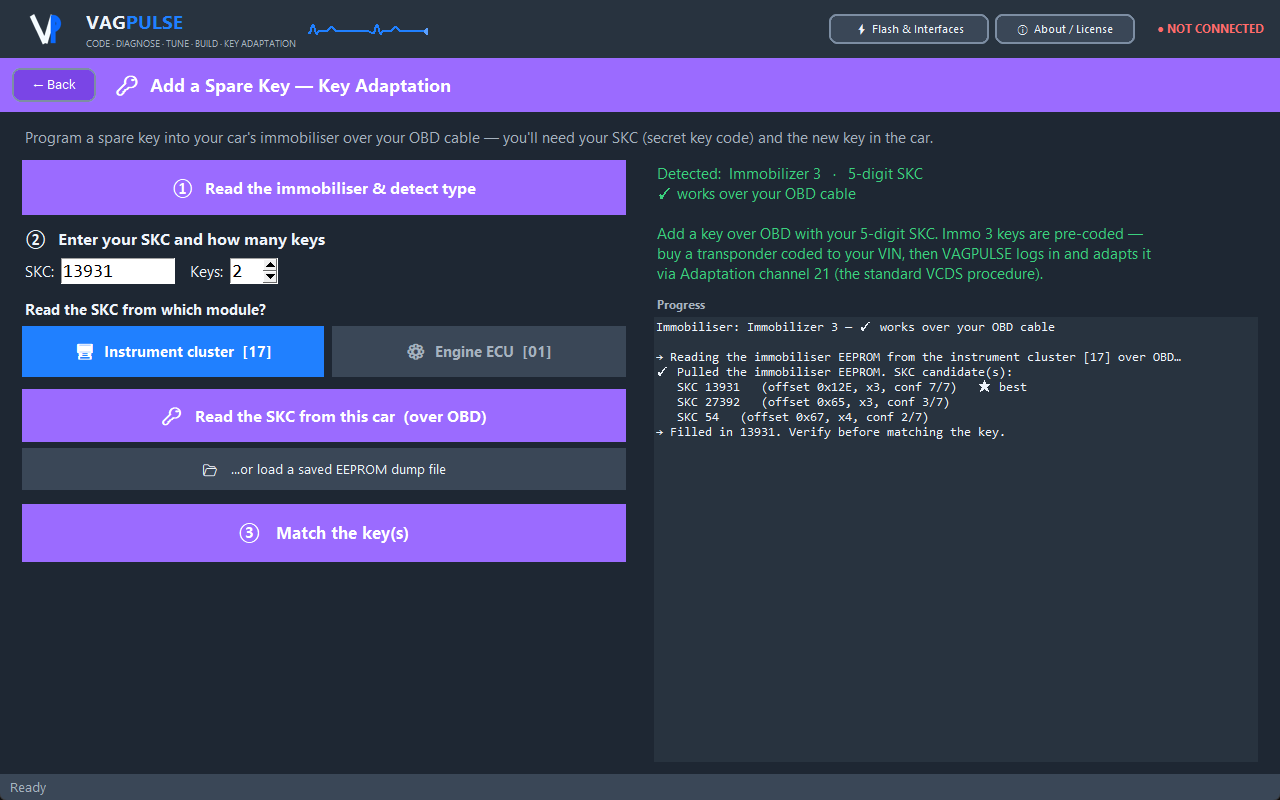The height and width of the screenshot is (800, 1280).
Task: Click the lightning icon on Flash & Interfaces
Action: (x=862, y=29)
